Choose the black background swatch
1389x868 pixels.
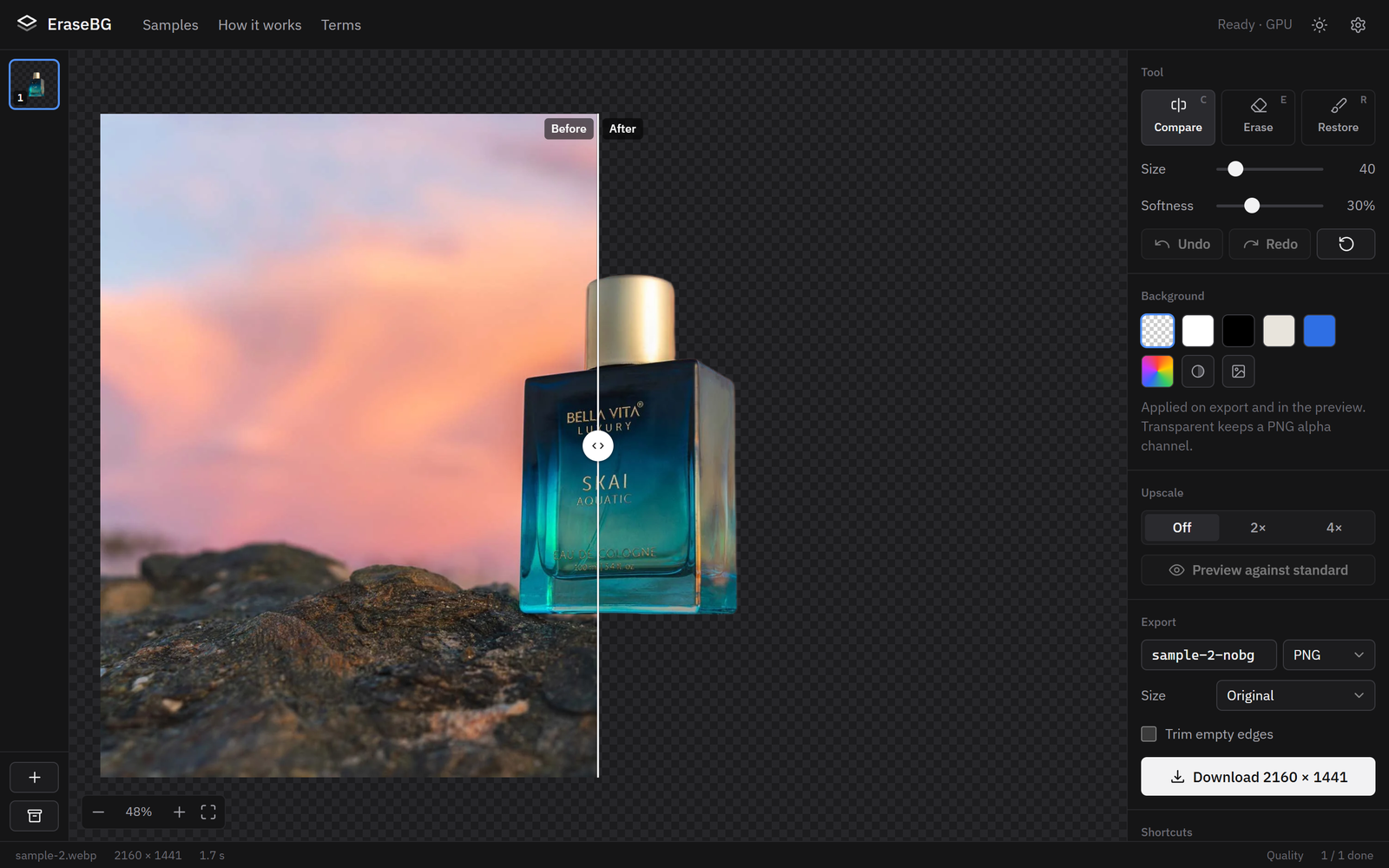(x=1238, y=331)
